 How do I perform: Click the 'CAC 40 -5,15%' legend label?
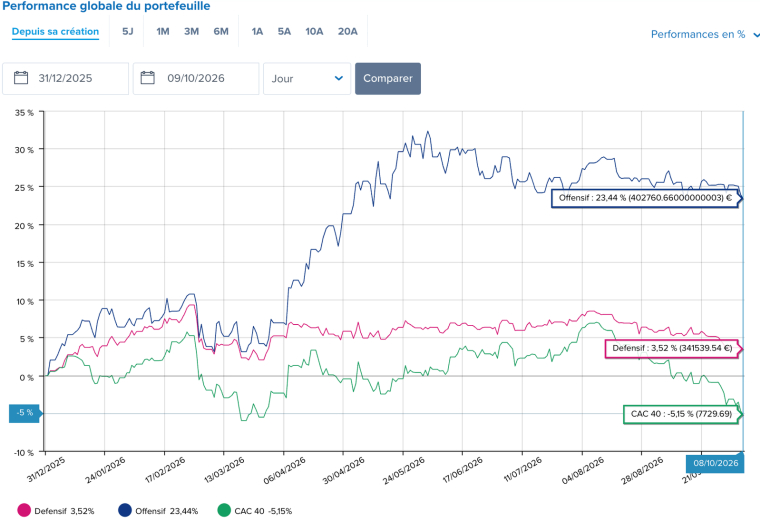tap(263, 511)
